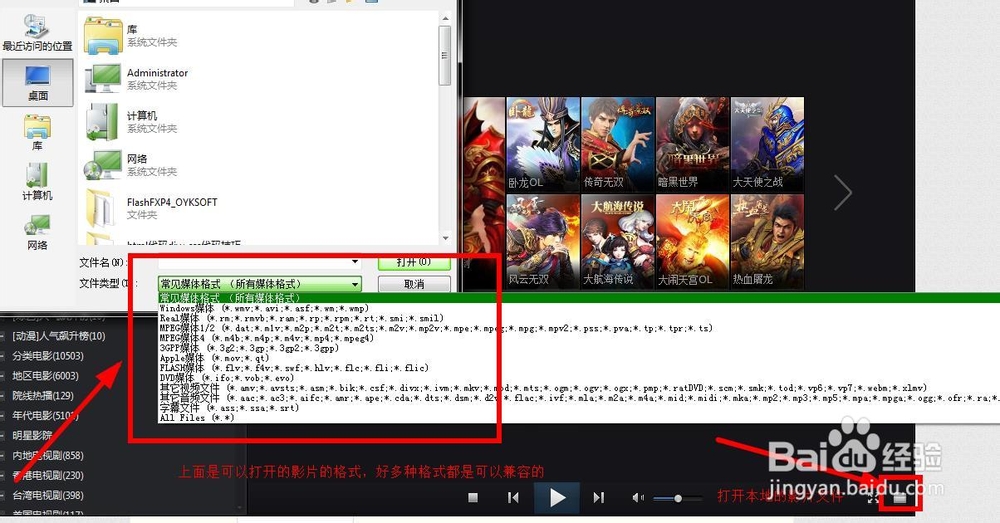Viewport: 1000px width, 523px height.
Task: Open the 热血屠龙 game thumbnail
Action: pos(767,241)
